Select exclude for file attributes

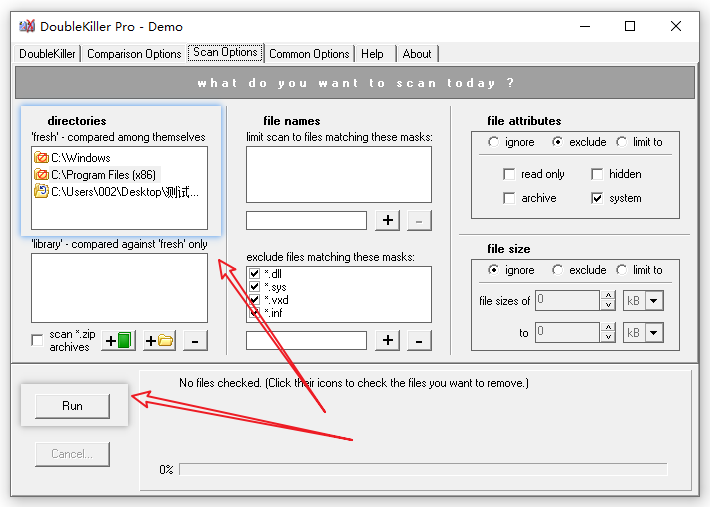[x=558, y=142]
